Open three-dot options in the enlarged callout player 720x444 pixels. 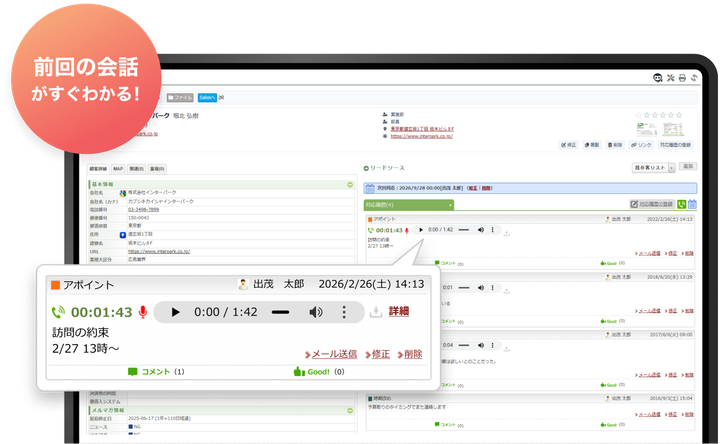click(x=344, y=312)
